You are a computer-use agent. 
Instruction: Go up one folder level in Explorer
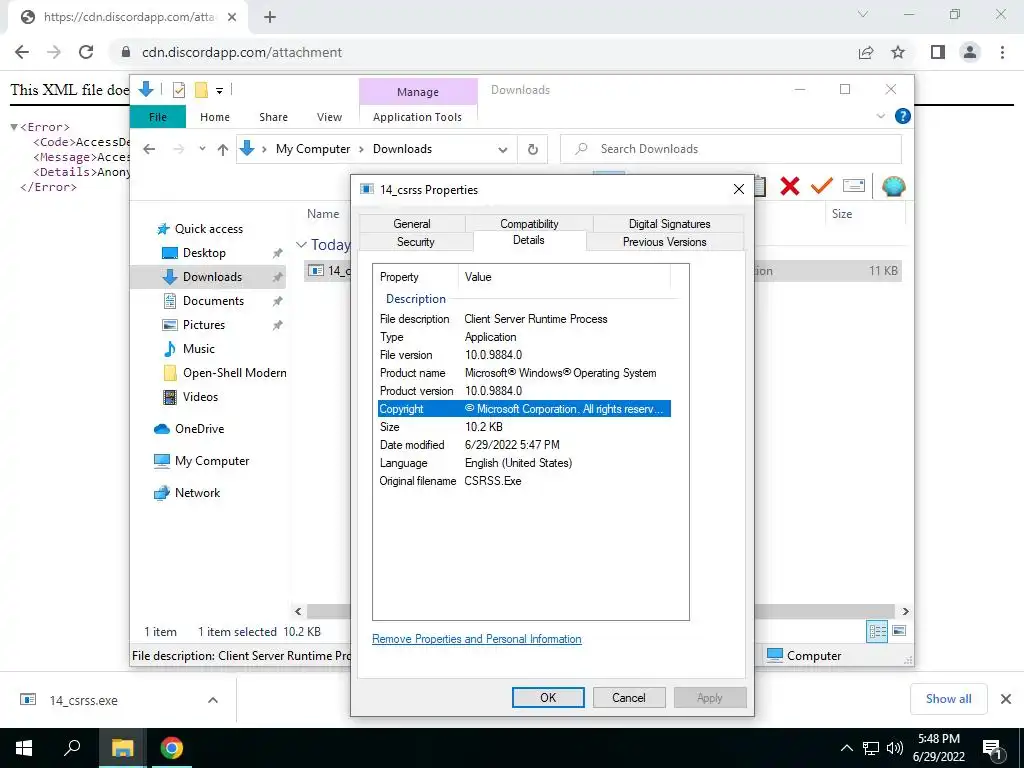pyautogui.click(x=223, y=150)
